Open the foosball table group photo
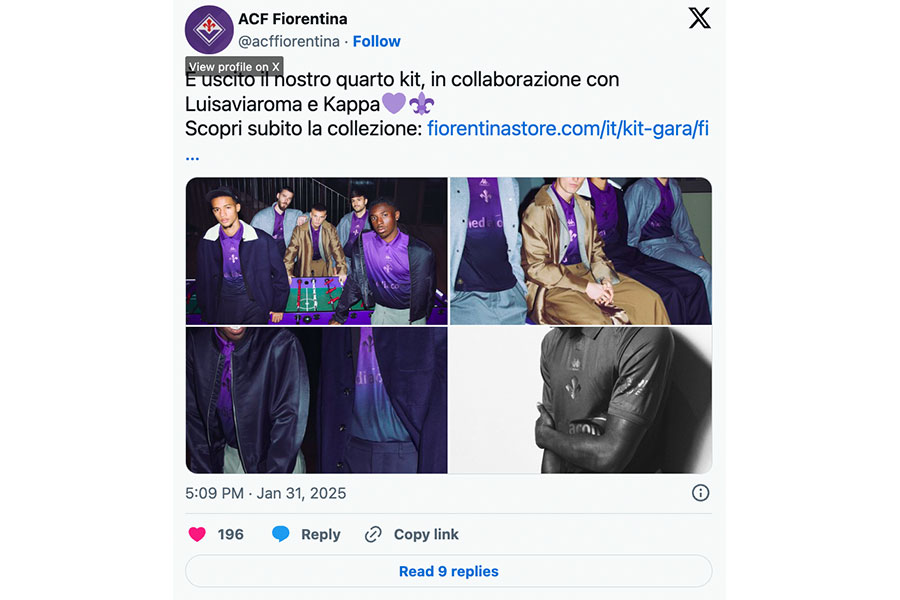This screenshot has height=600, width=900. 316,251
